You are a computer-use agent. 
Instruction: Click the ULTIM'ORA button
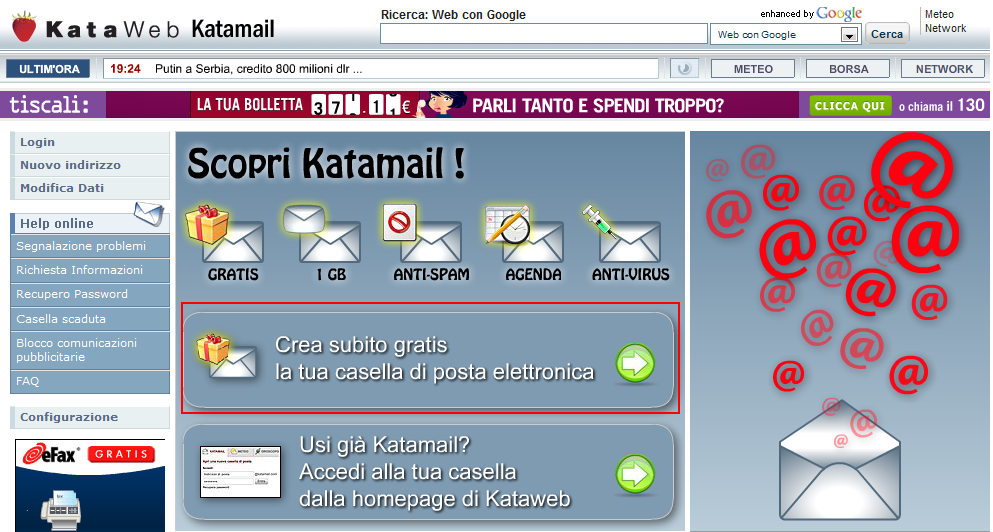(48, 68)
